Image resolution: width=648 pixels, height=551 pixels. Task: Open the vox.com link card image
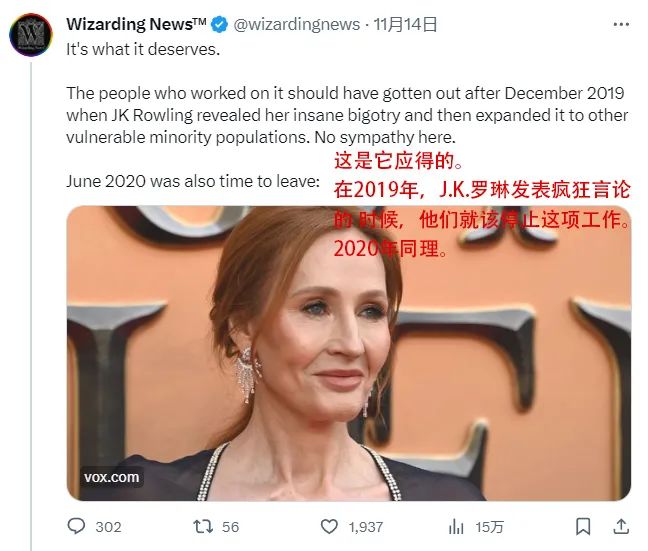[x=349, y=353]
